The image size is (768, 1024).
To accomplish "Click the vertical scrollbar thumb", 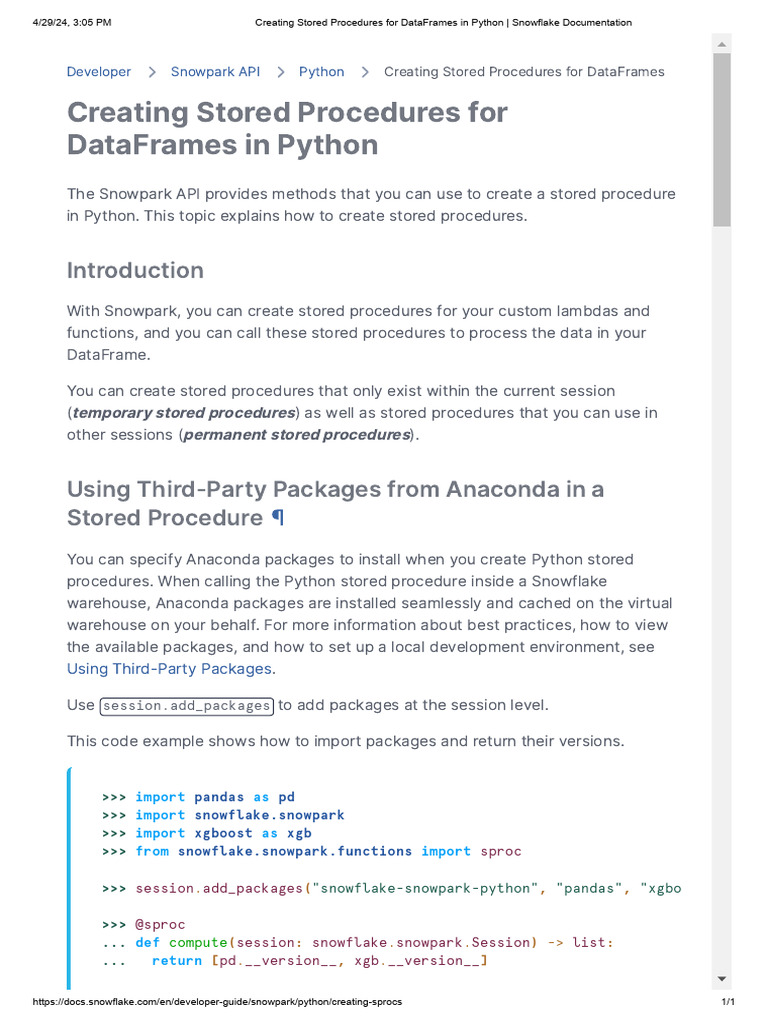I will (x=722, y=140).
